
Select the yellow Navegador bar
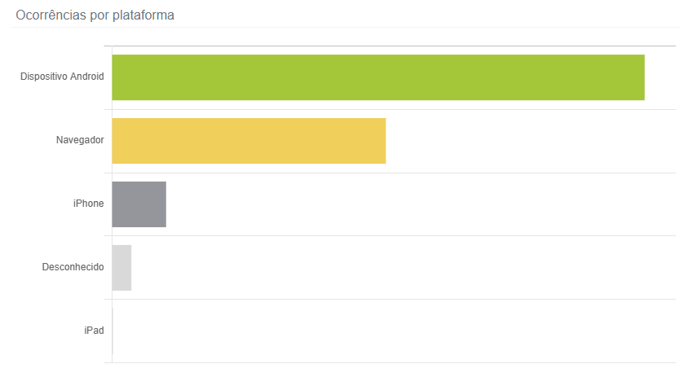[249, 141]
